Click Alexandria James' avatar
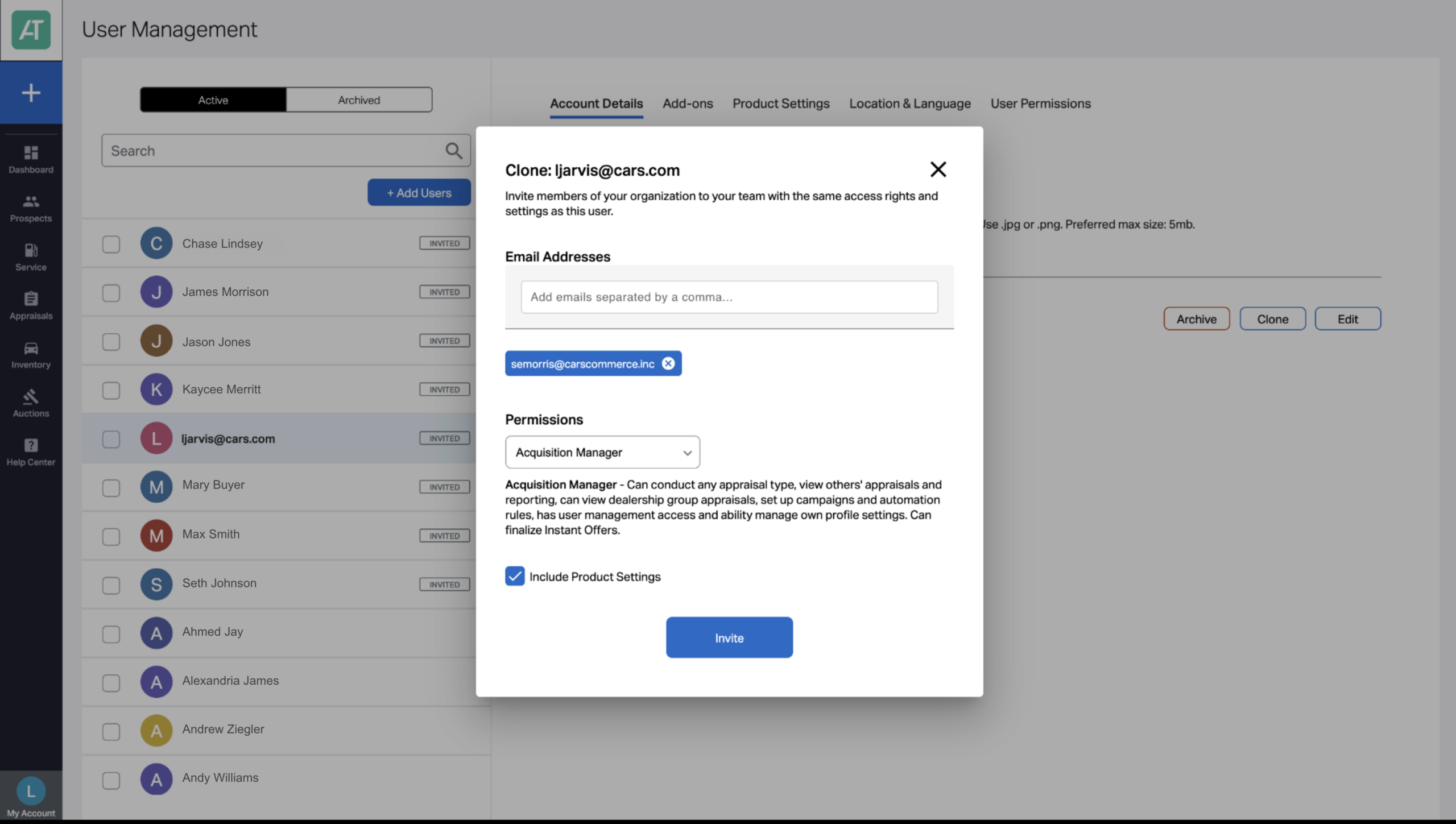This screenshot has width=1456, height=824. [x=156, y=682]
